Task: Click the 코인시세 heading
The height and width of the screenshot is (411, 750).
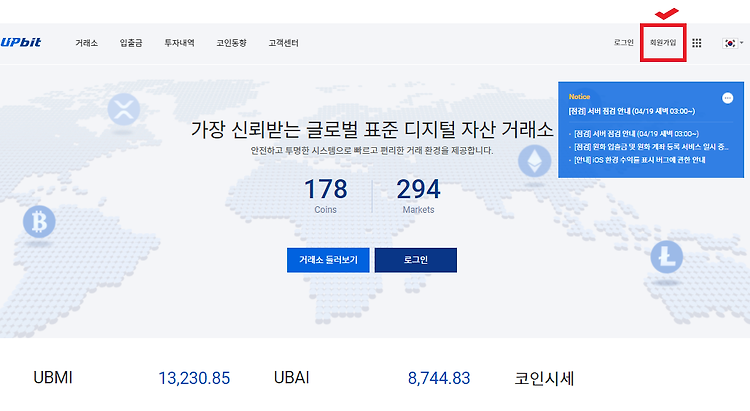Action: tap(544, 378)
